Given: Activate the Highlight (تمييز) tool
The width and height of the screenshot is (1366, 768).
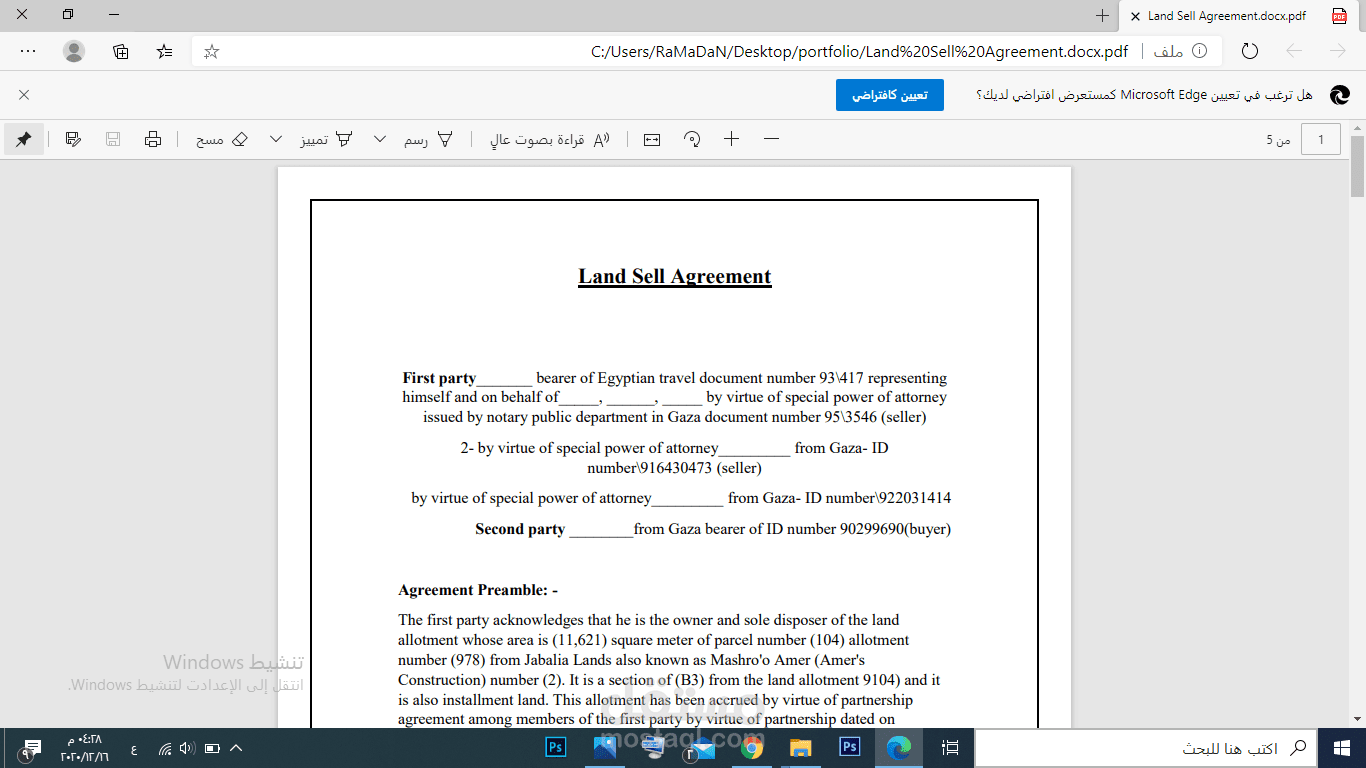Looking at the screenshot, I should [328, 139].
